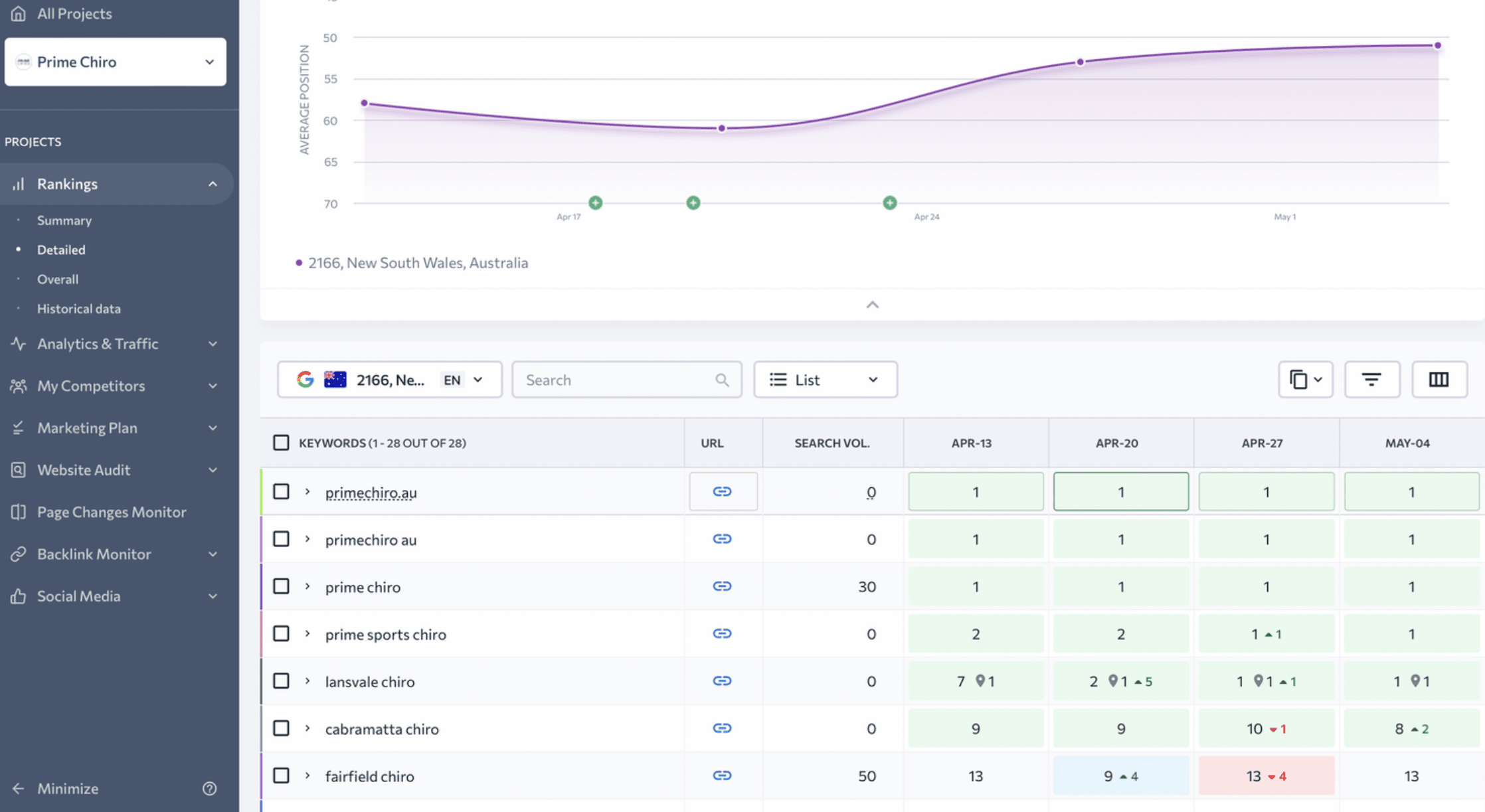
Task: Check the fairfield chiro checkbox
Action: (281, 775)
